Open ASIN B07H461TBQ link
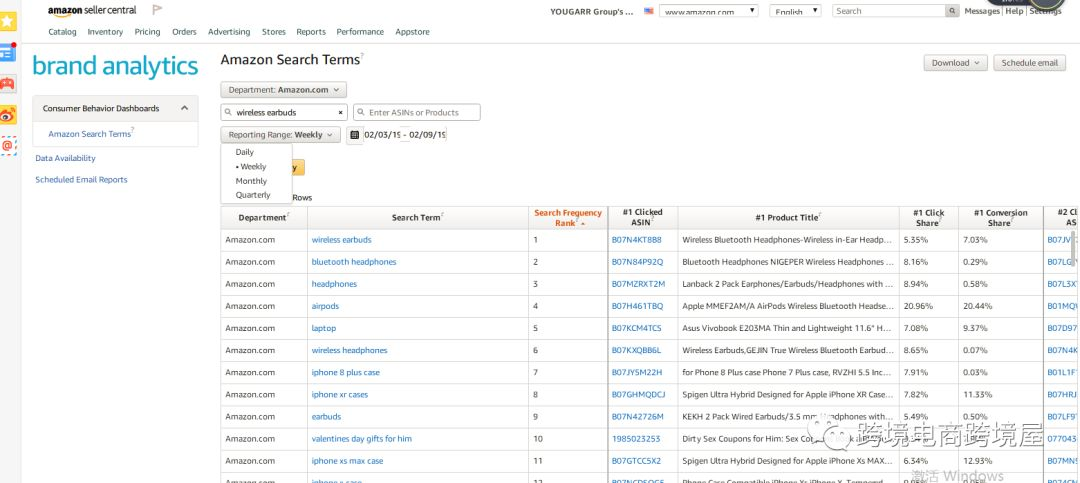The image size is (1080, 483). [x=637, y=306]
